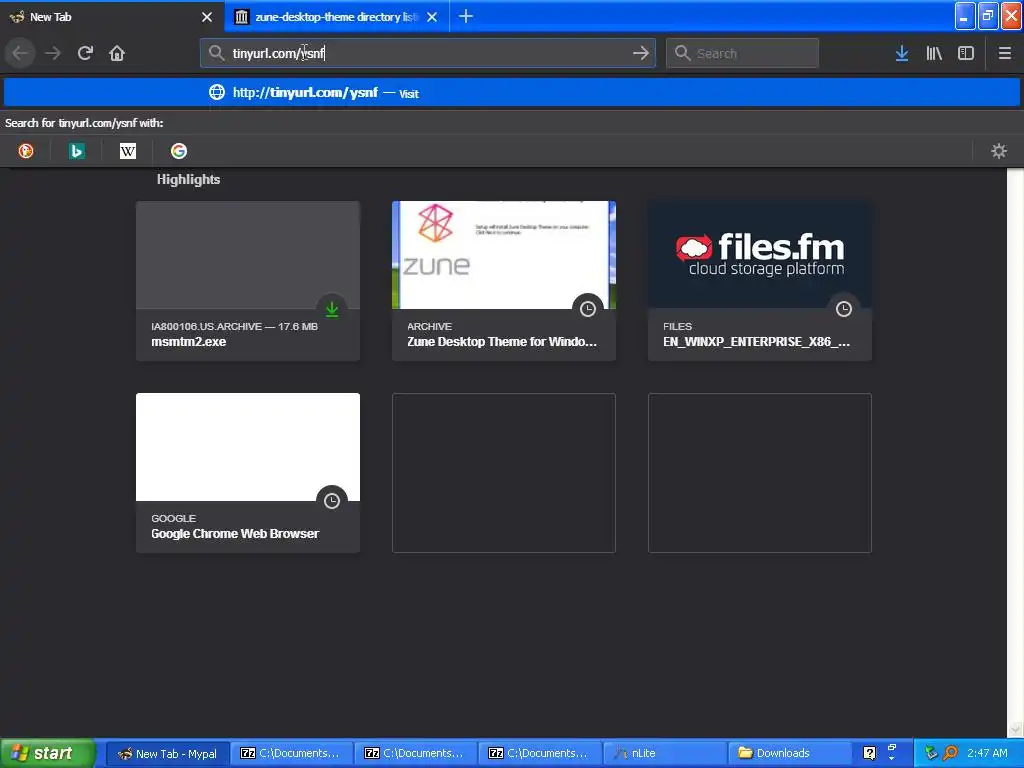Open the Google Chrome Web Browser highlight

[x=248, y=473]
